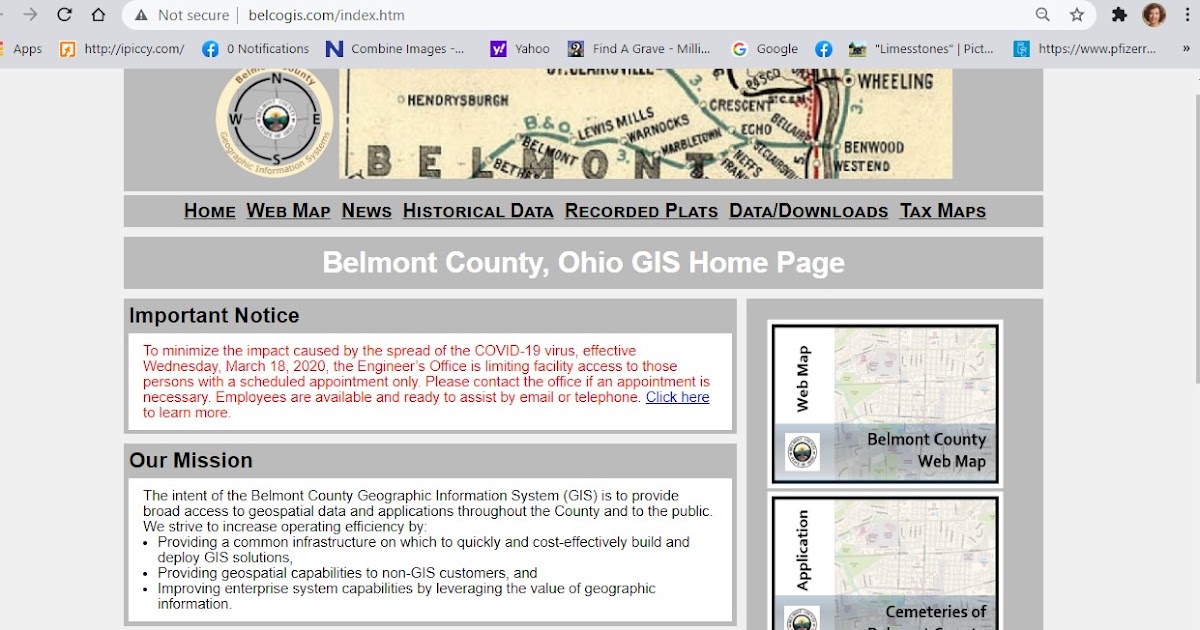The image size is (1200, 630).
Task: Open the Chrome profile avatar
Action: (x=1154, y=15)
